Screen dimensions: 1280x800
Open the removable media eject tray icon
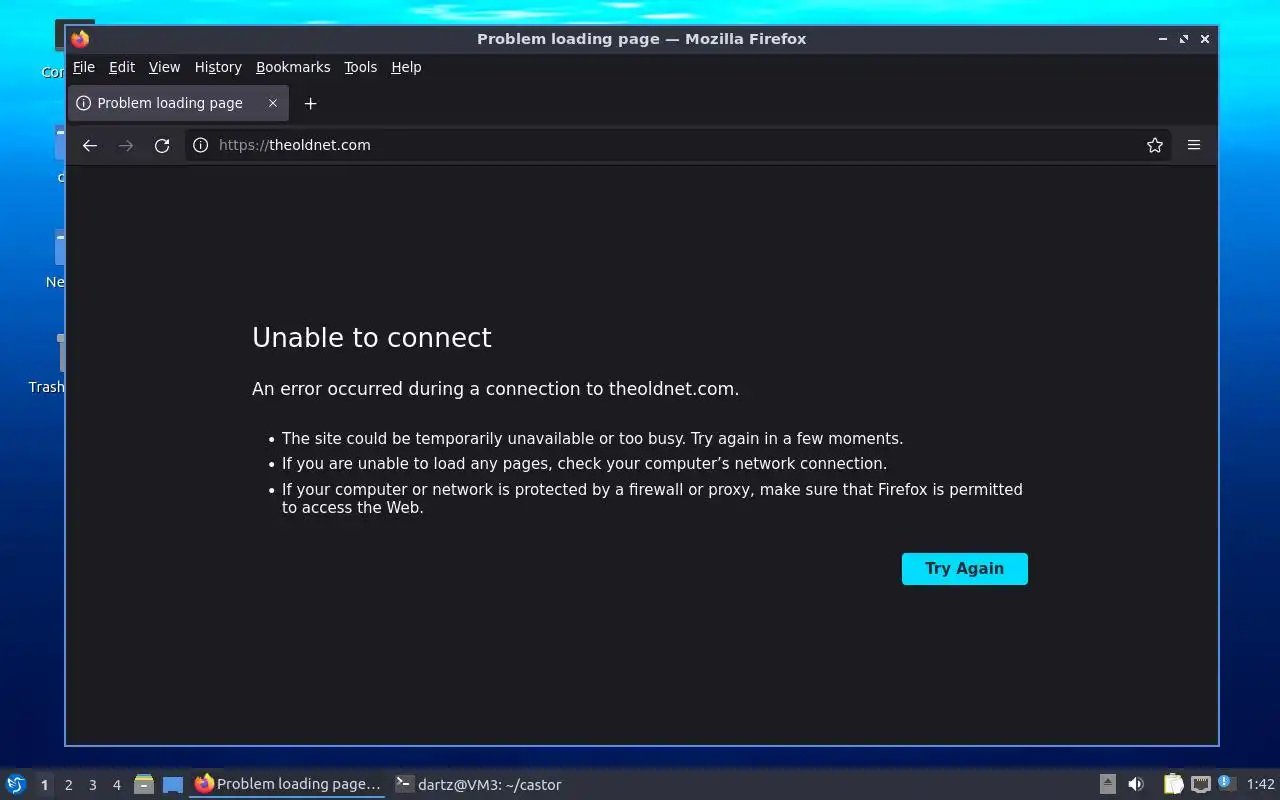pos(1108,785)
